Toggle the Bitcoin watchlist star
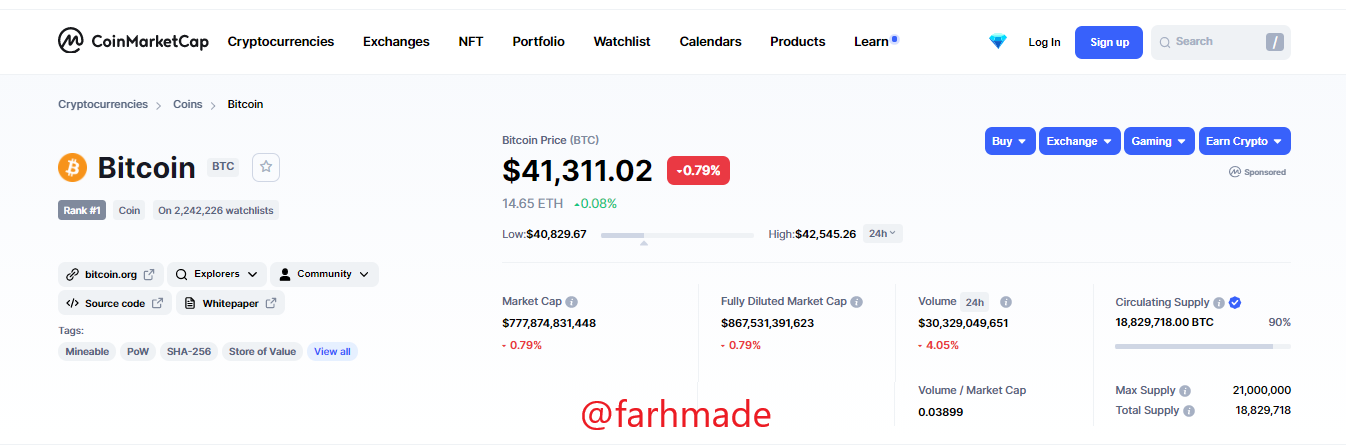 coord(266,167)
